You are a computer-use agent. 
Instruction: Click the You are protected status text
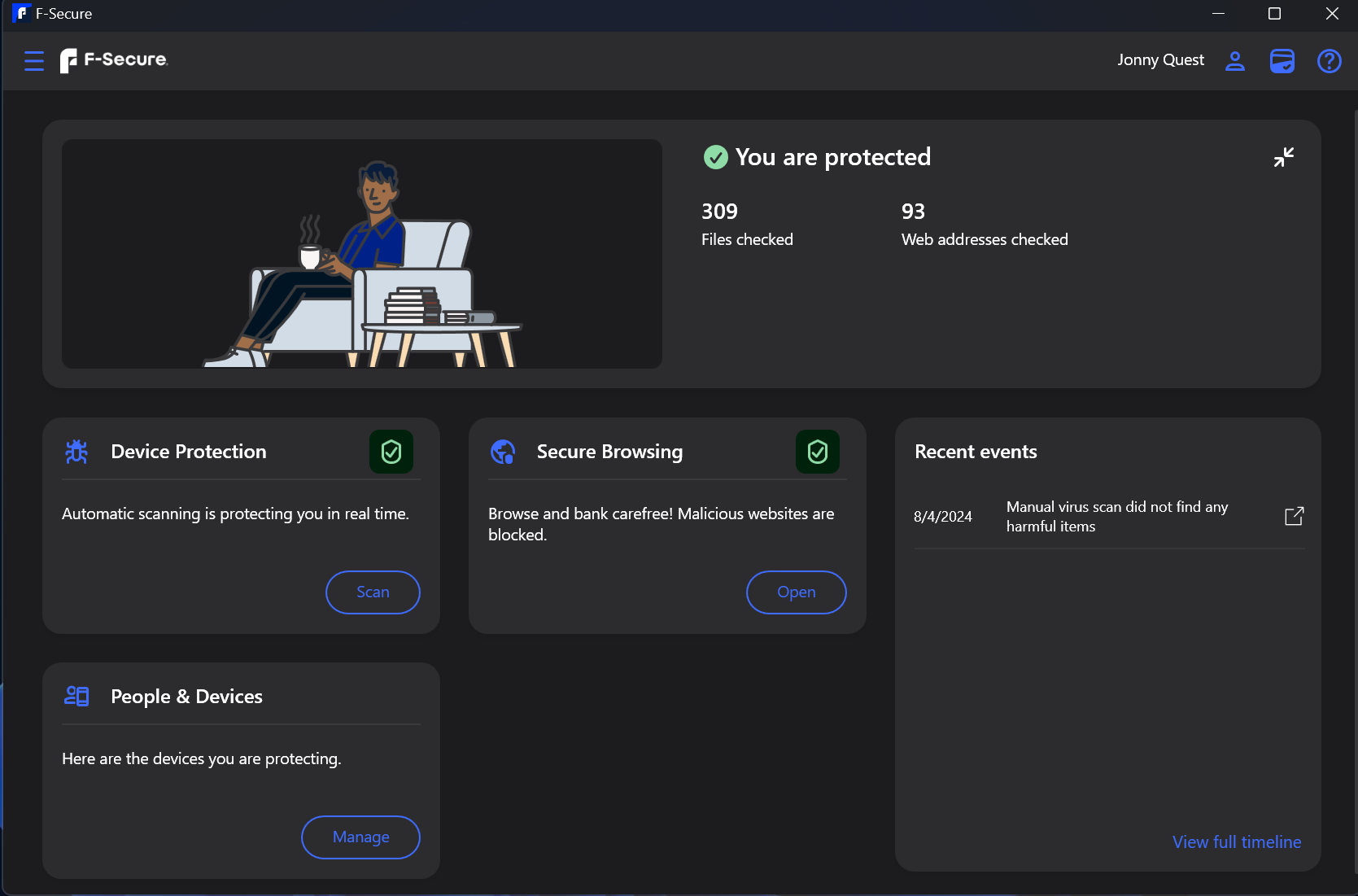833,157
